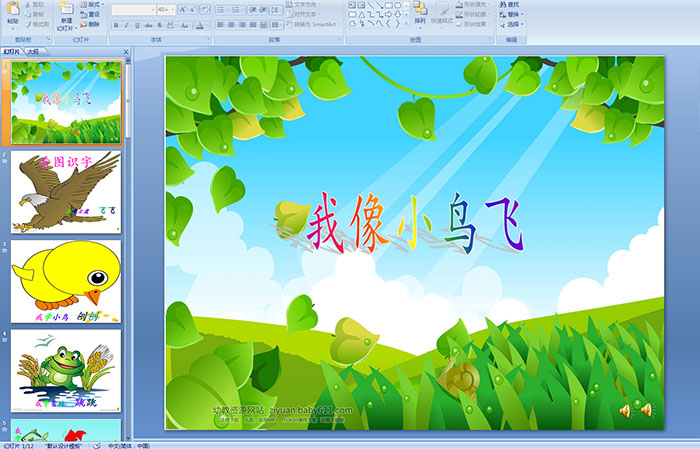Viewport: 700px width, 449px height.
Task: Click the font name combo box
Action: pos(133,9)
